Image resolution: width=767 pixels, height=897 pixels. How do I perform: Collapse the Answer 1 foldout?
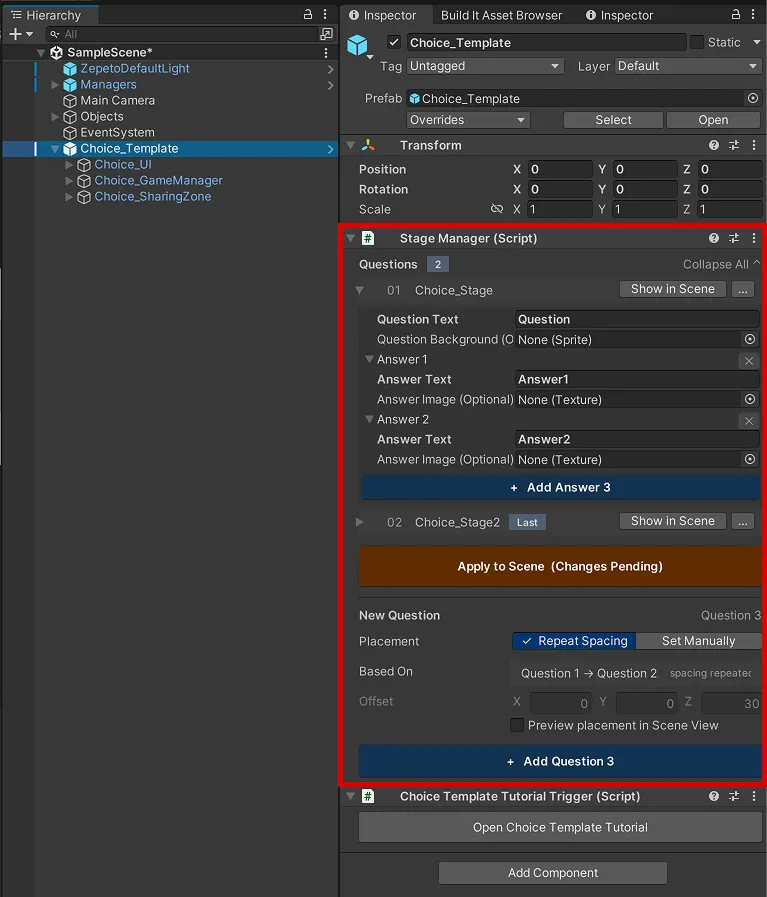[x=369, y=359]
